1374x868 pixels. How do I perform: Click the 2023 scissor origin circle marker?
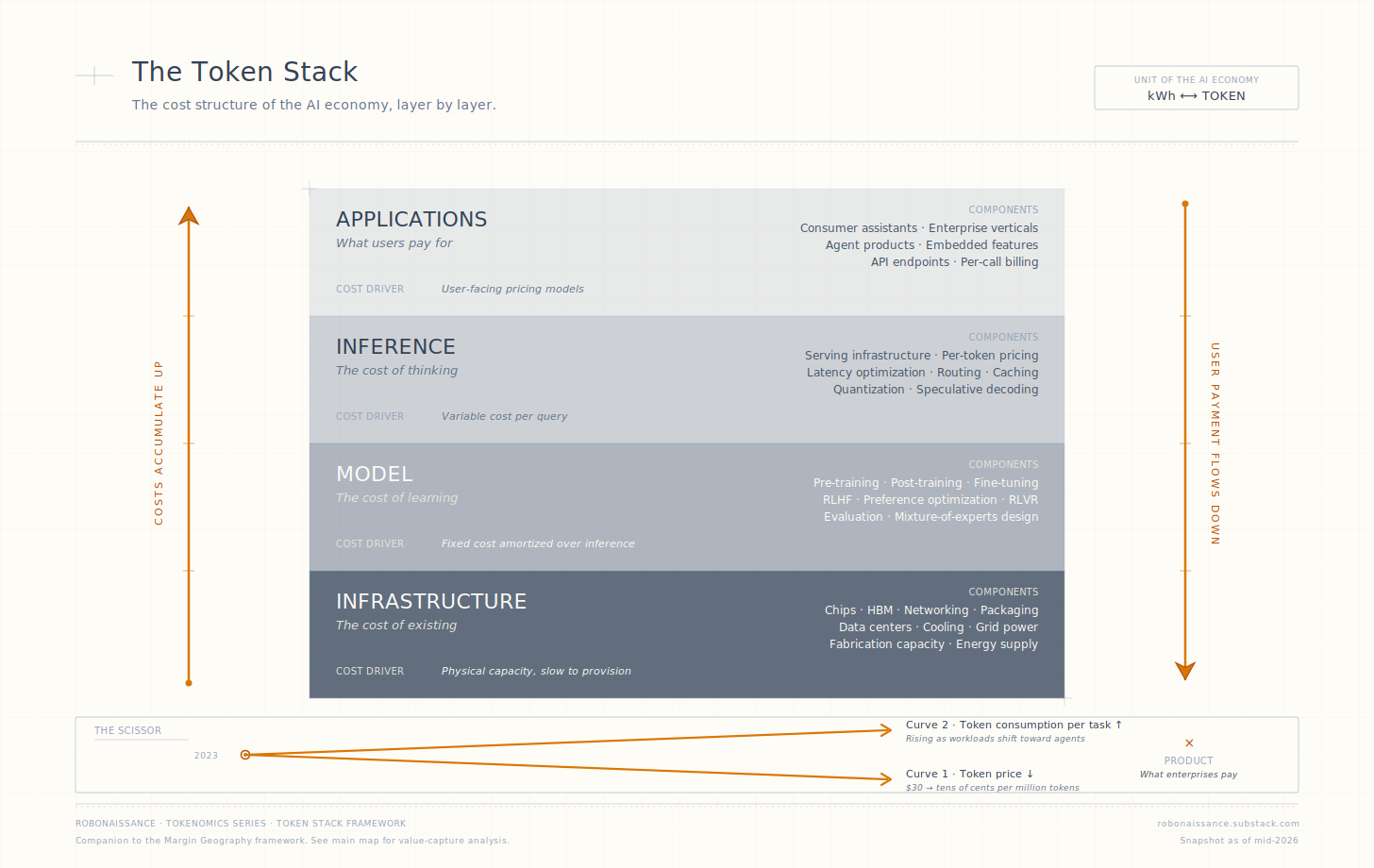point(245,755)
